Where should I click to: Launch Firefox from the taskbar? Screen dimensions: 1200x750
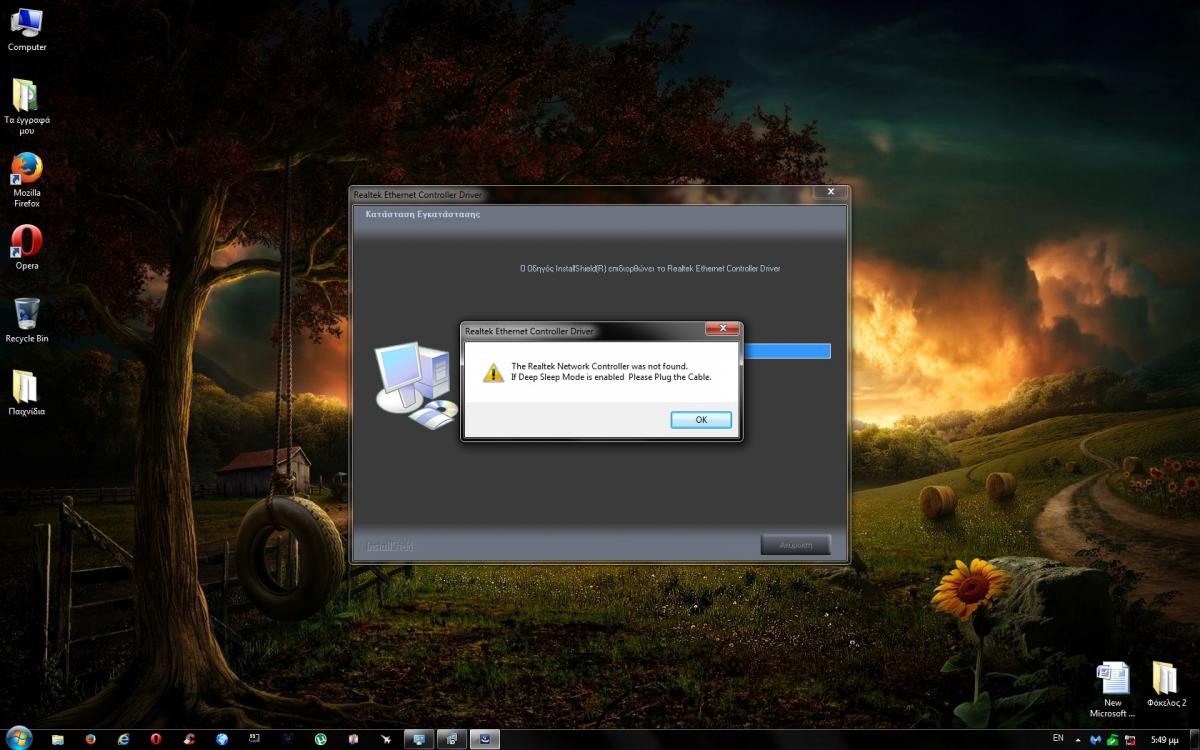coord(90,739)
